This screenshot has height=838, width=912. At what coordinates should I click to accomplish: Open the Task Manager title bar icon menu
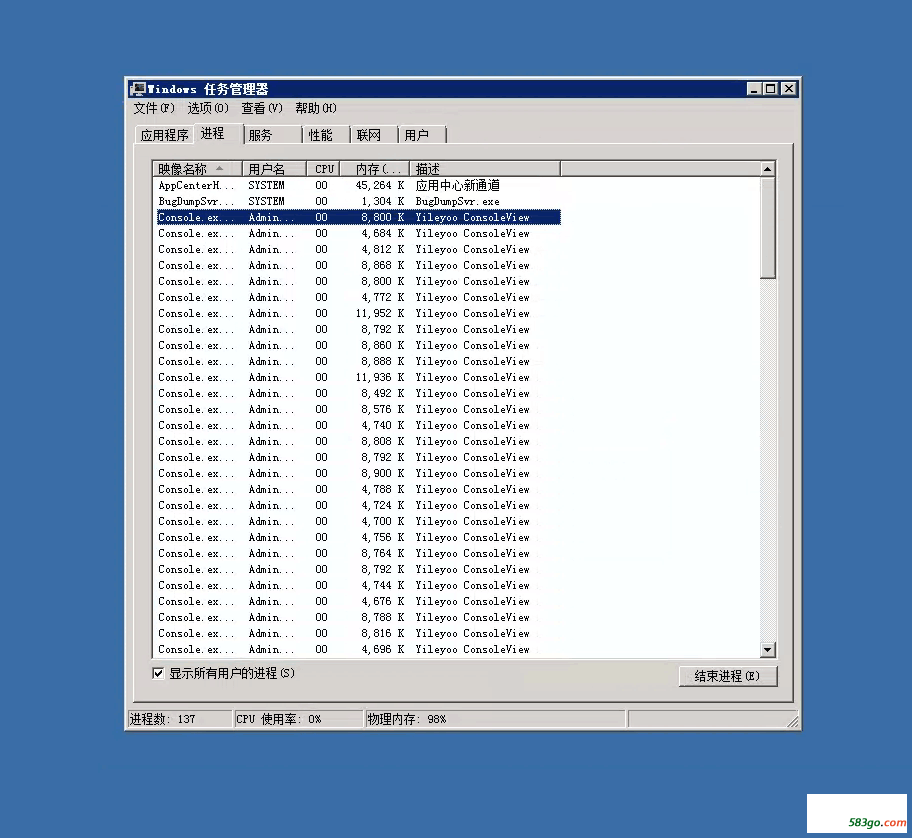coord(138,89)
